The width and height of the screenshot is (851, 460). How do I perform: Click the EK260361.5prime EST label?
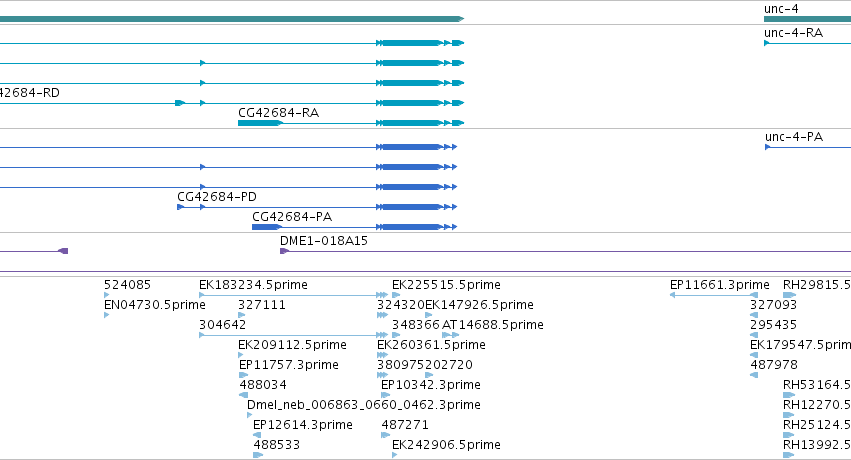pyautogui.click(x=431, y=344)
